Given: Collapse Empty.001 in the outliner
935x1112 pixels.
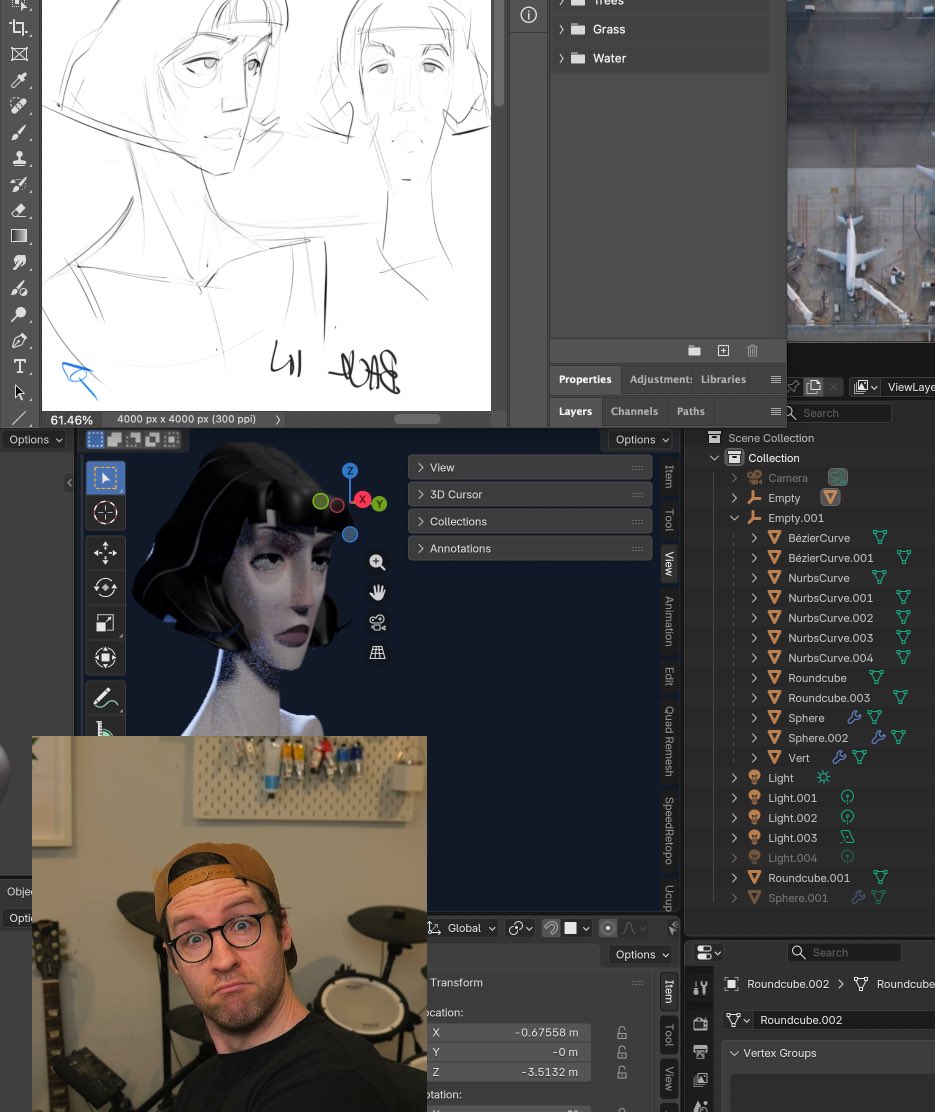Looking at the screenshot, I should (734, 518).
